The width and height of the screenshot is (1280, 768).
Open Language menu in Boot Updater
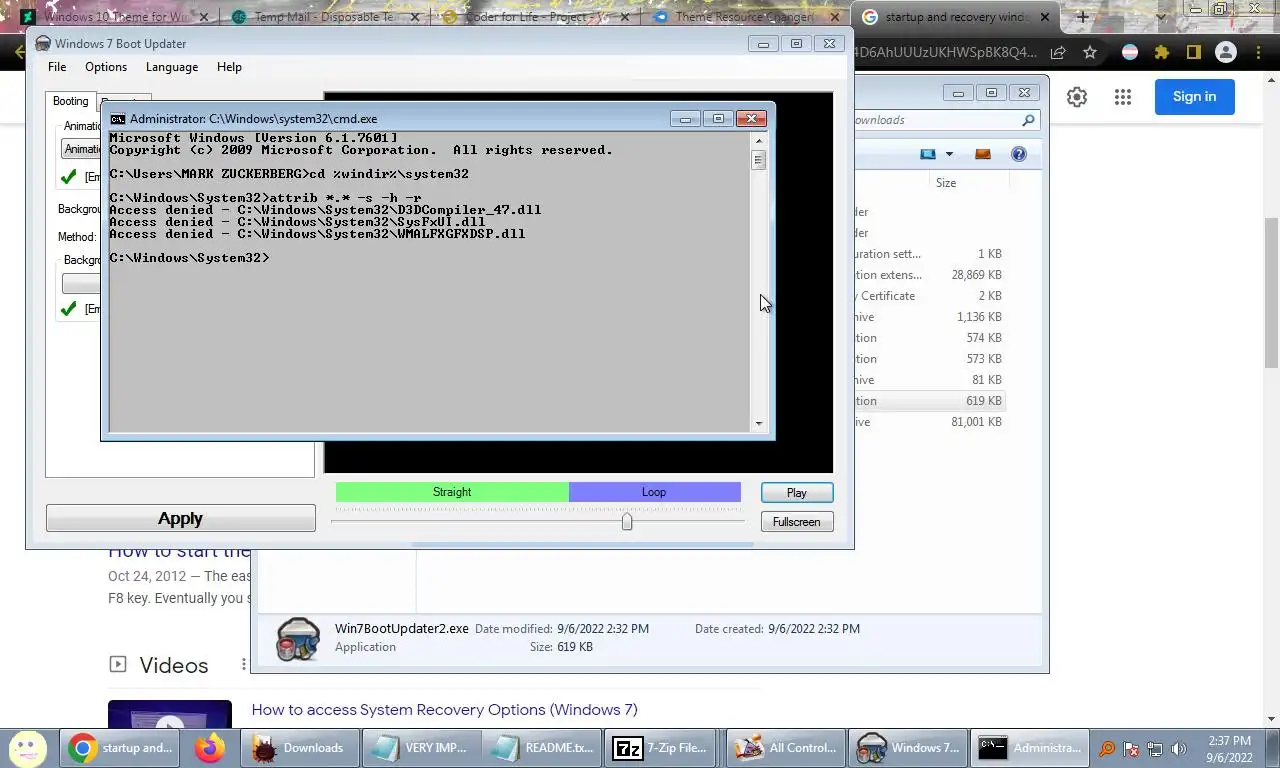coord(172,67)
